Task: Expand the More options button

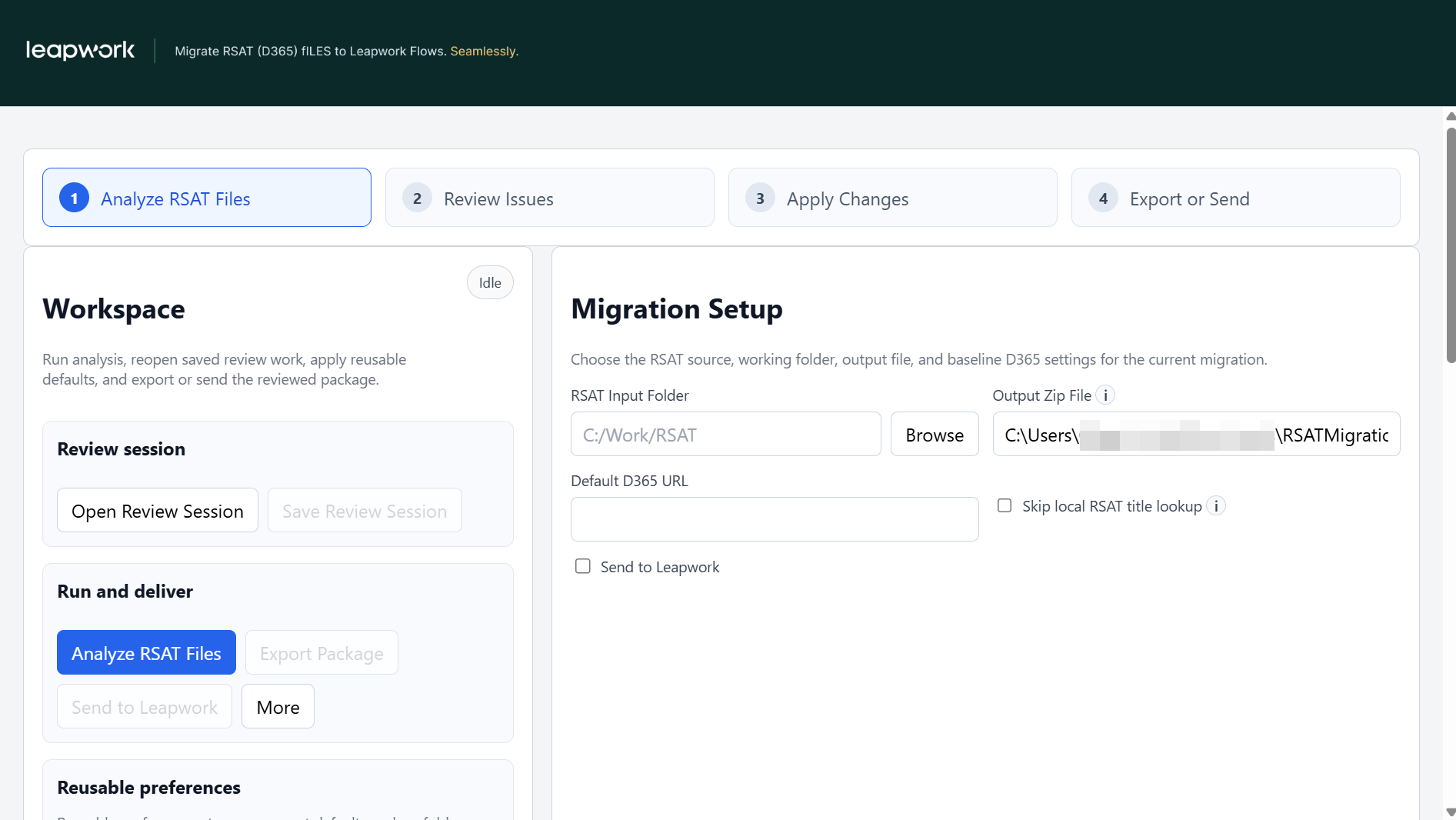Action: 278,707
